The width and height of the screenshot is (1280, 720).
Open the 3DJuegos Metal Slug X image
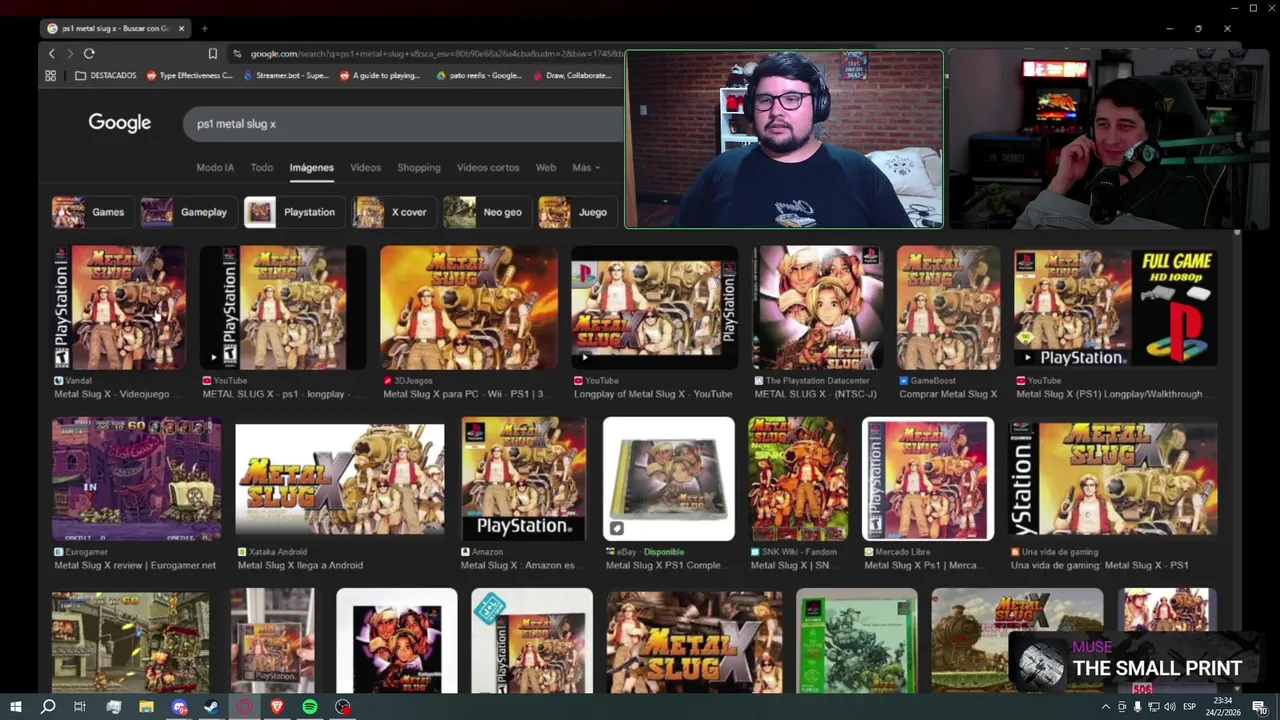pos(469,308)
